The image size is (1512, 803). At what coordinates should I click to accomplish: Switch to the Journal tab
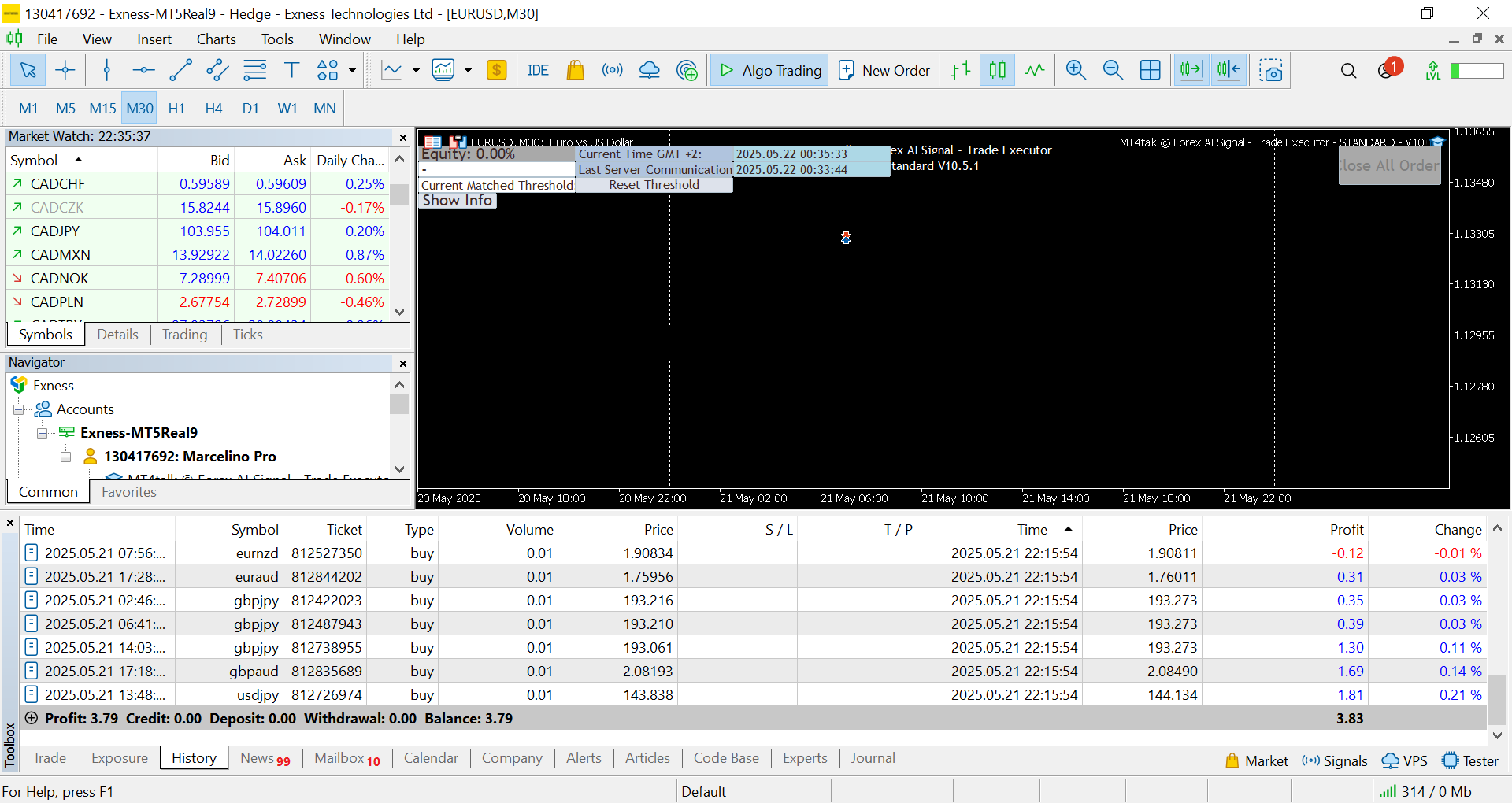(x=873, y=758)
